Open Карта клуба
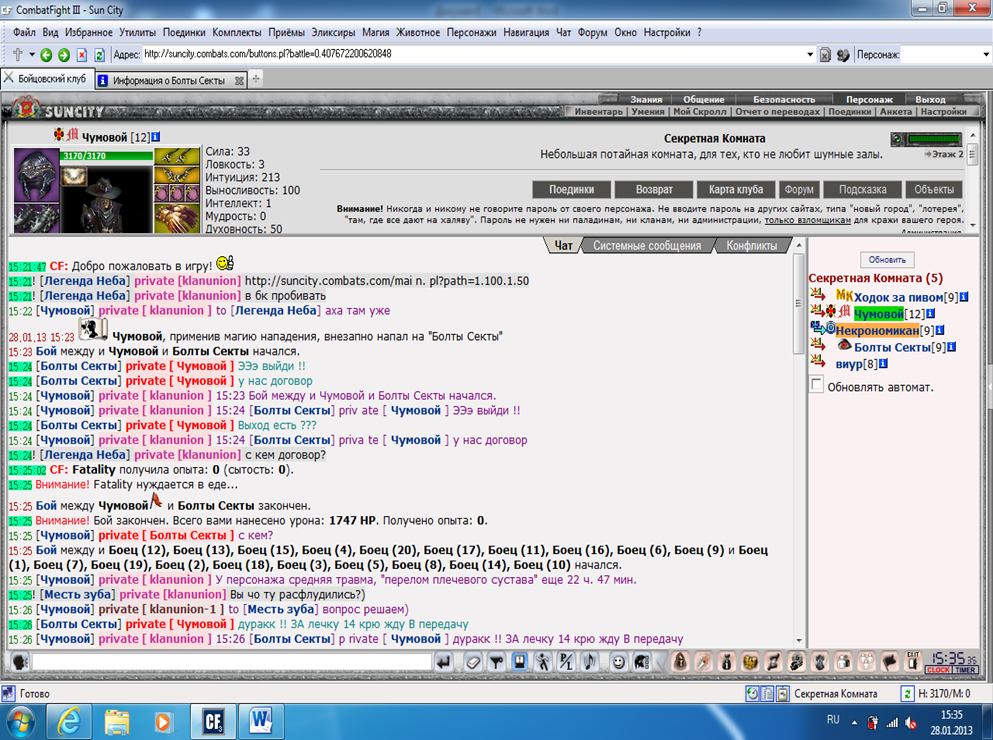The height and width of the screenshot is (740, 993). point(736,189)
